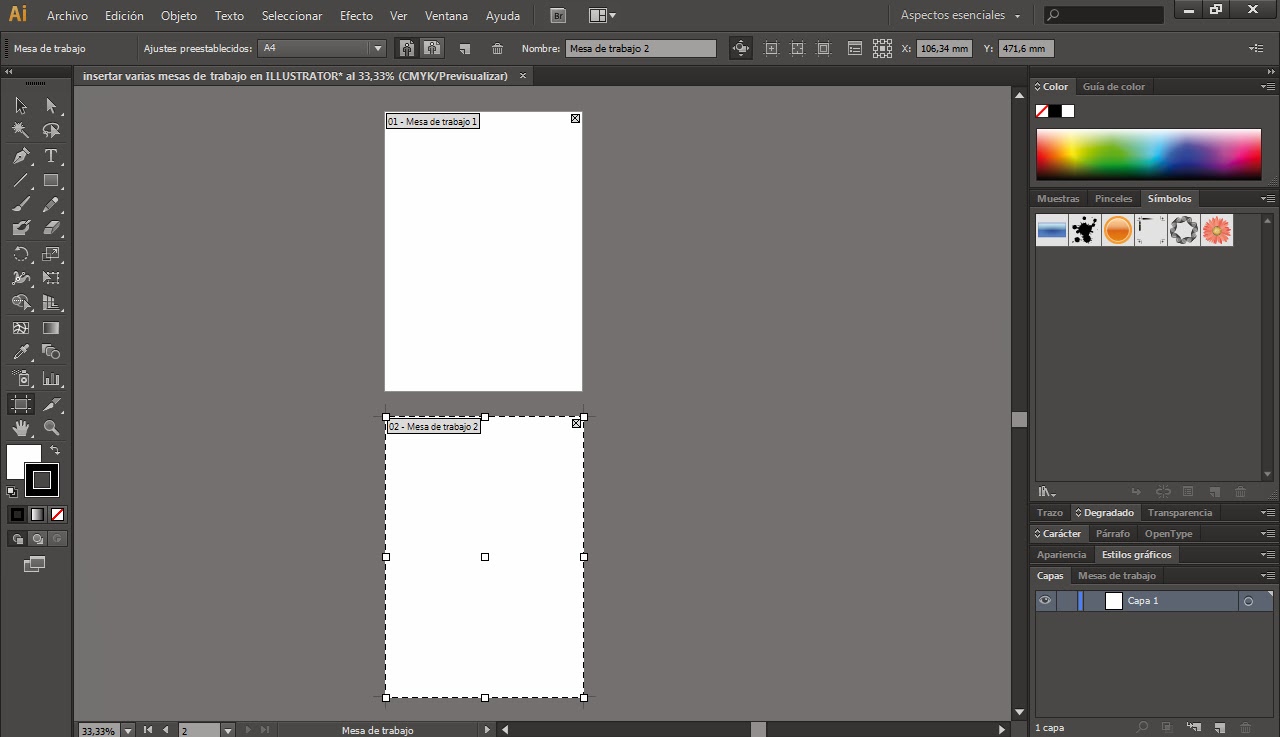
Task: Select the Lasso tool
Action: [x=51, y=130]
